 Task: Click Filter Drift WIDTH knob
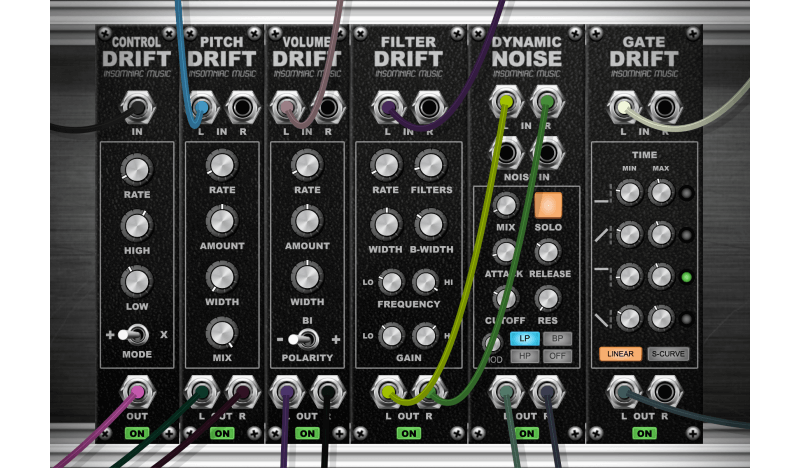click(386, 225)
